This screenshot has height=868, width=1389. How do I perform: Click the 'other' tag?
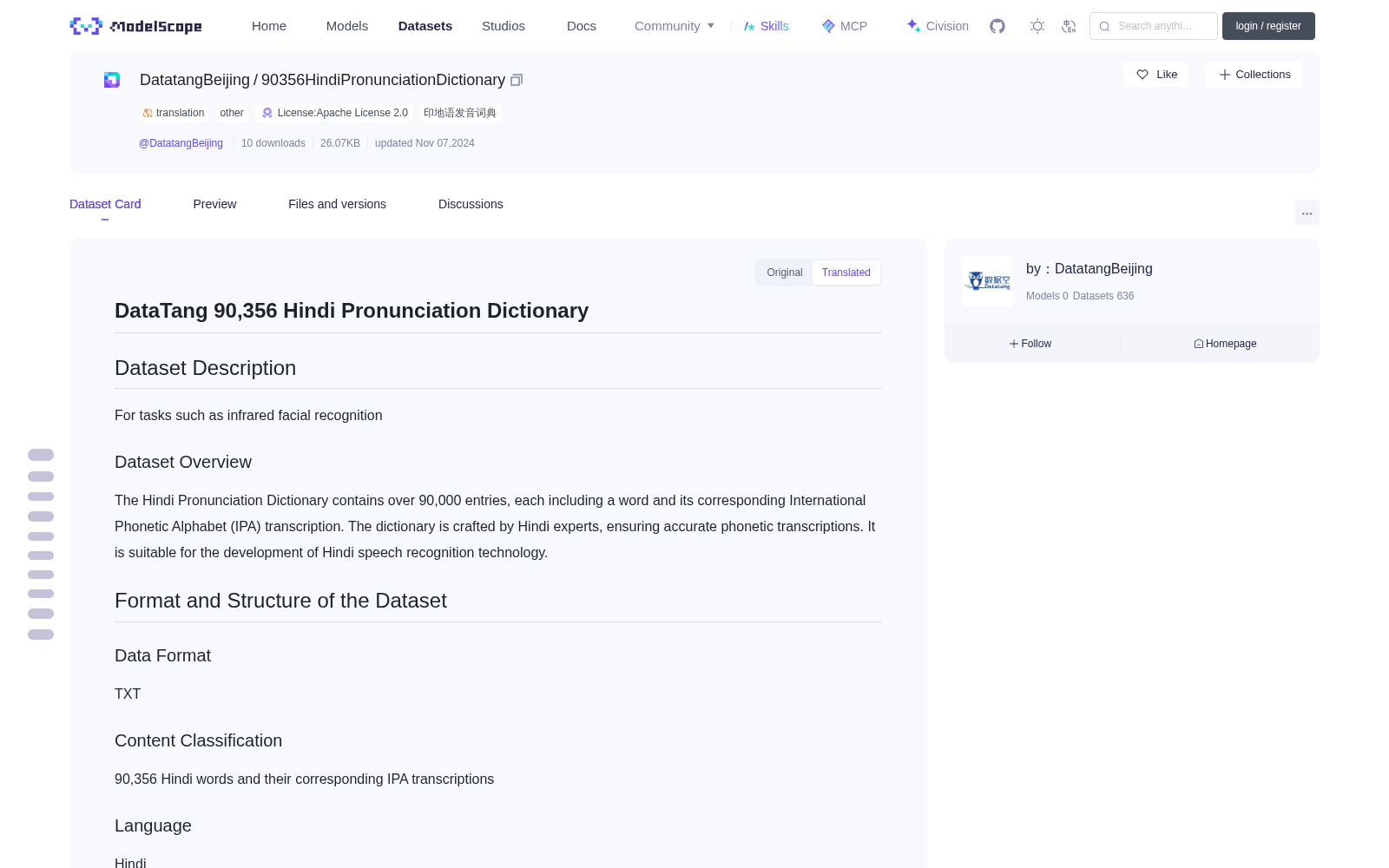232,113
